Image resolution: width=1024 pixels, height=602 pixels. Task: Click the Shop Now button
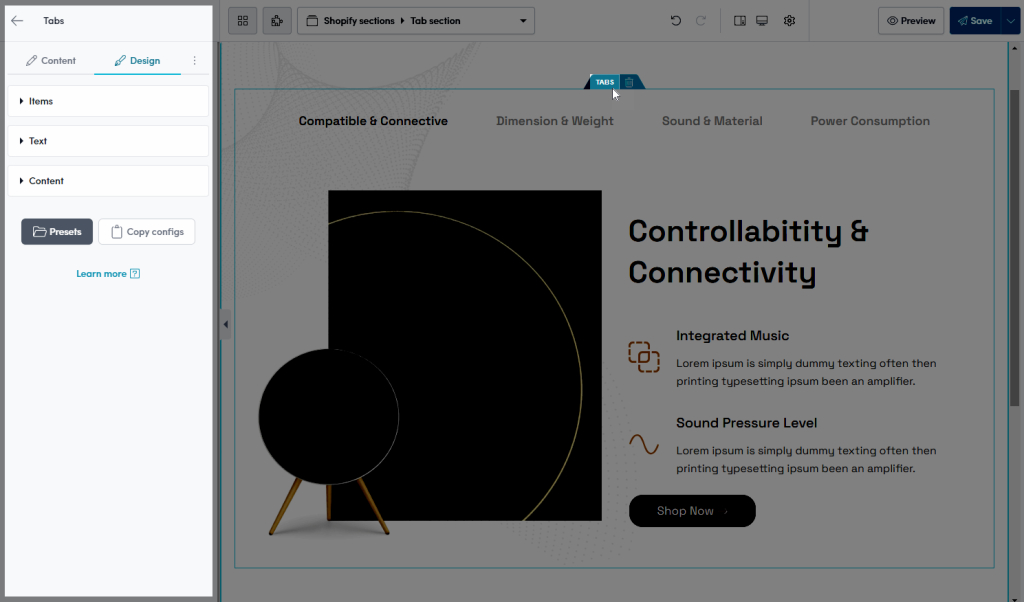pyautogui.click(x=692, y=511)
